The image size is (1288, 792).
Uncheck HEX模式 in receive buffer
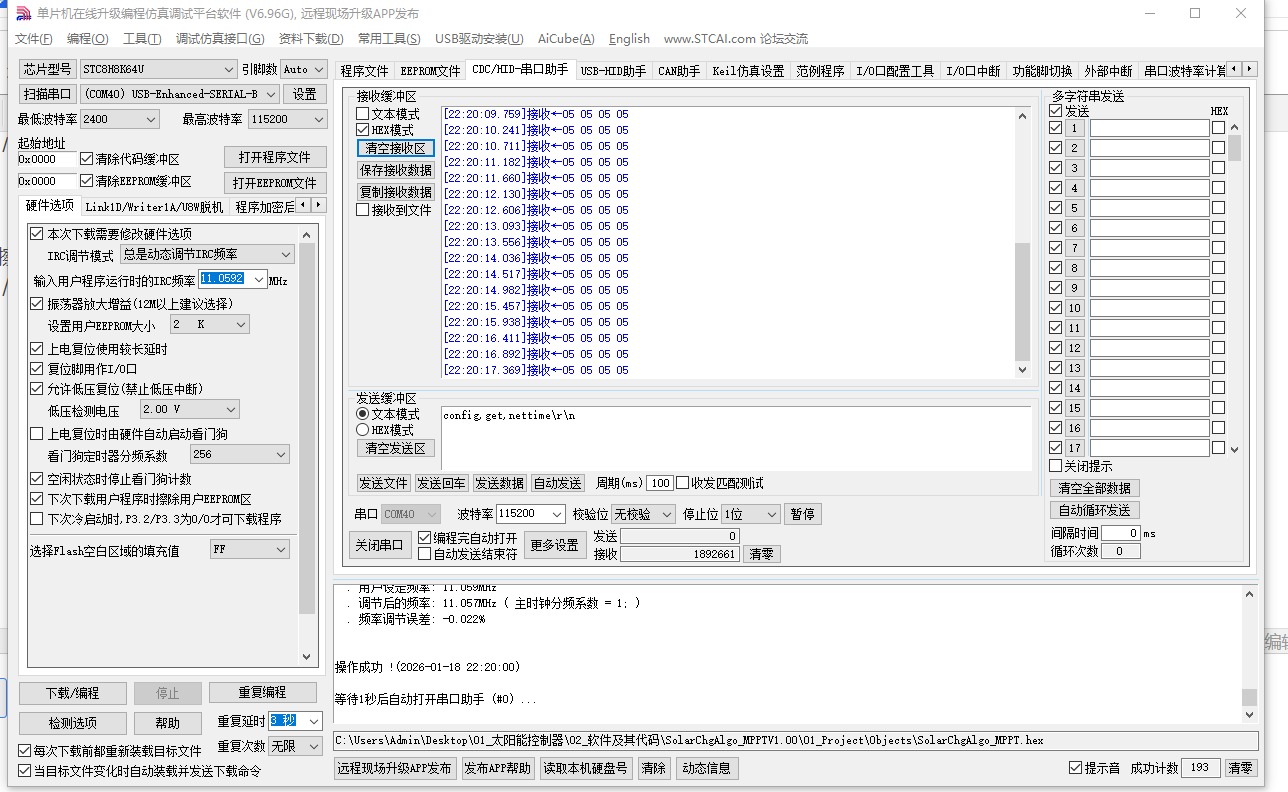click(363, 130)
